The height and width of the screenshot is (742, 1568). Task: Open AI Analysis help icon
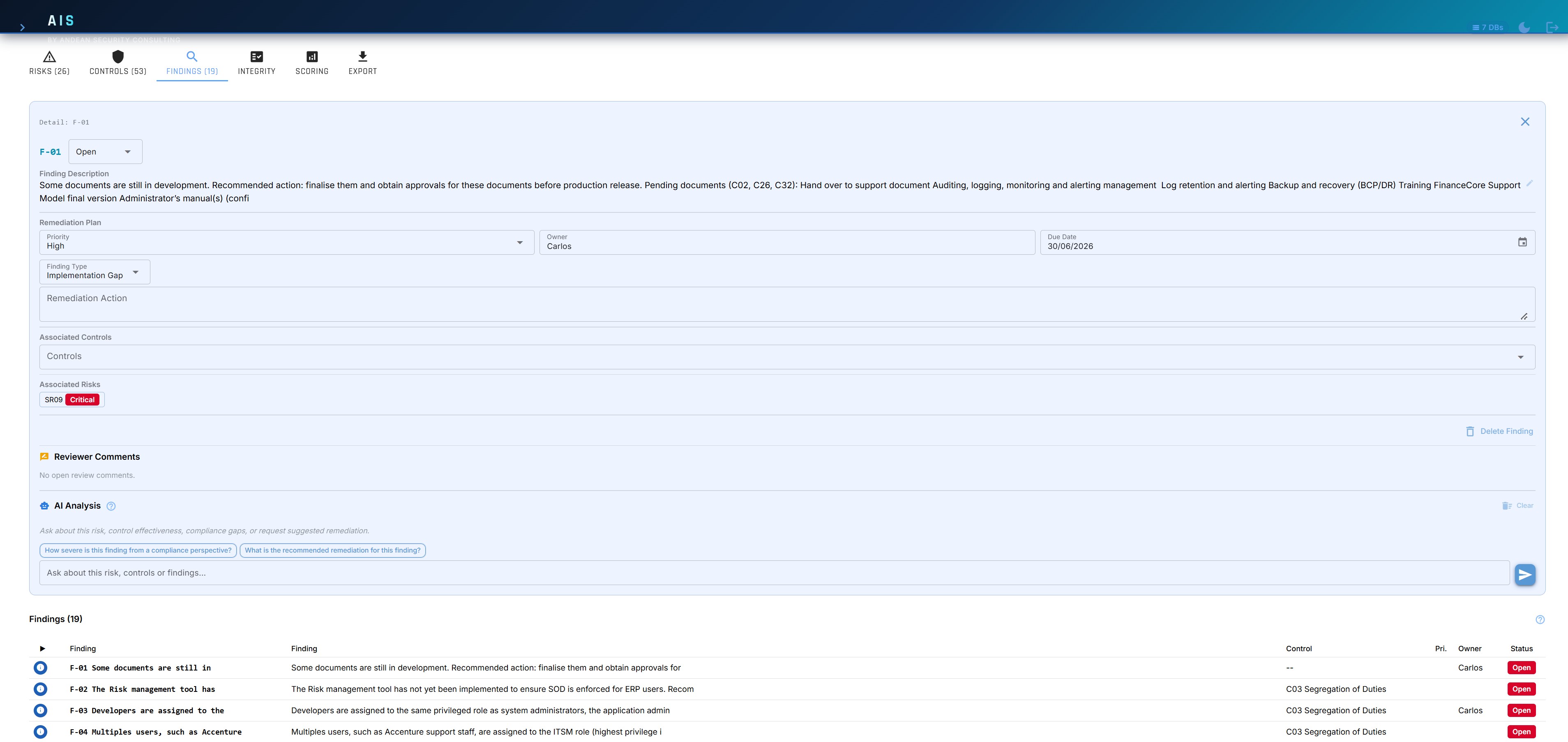click(x=111, y=507)
